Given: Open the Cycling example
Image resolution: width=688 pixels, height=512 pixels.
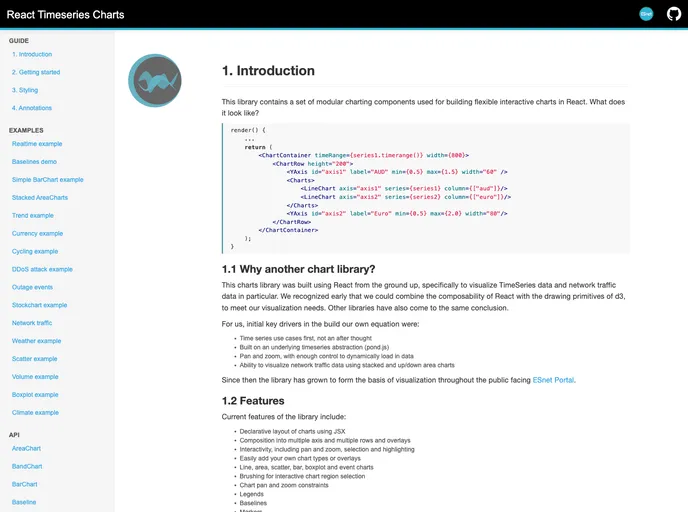Looking at the screenshot, I should [x=35, y=251].
